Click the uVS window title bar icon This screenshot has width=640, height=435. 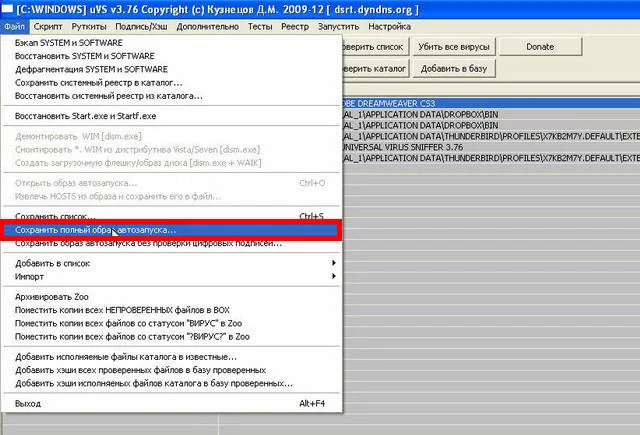coord(7,9)
